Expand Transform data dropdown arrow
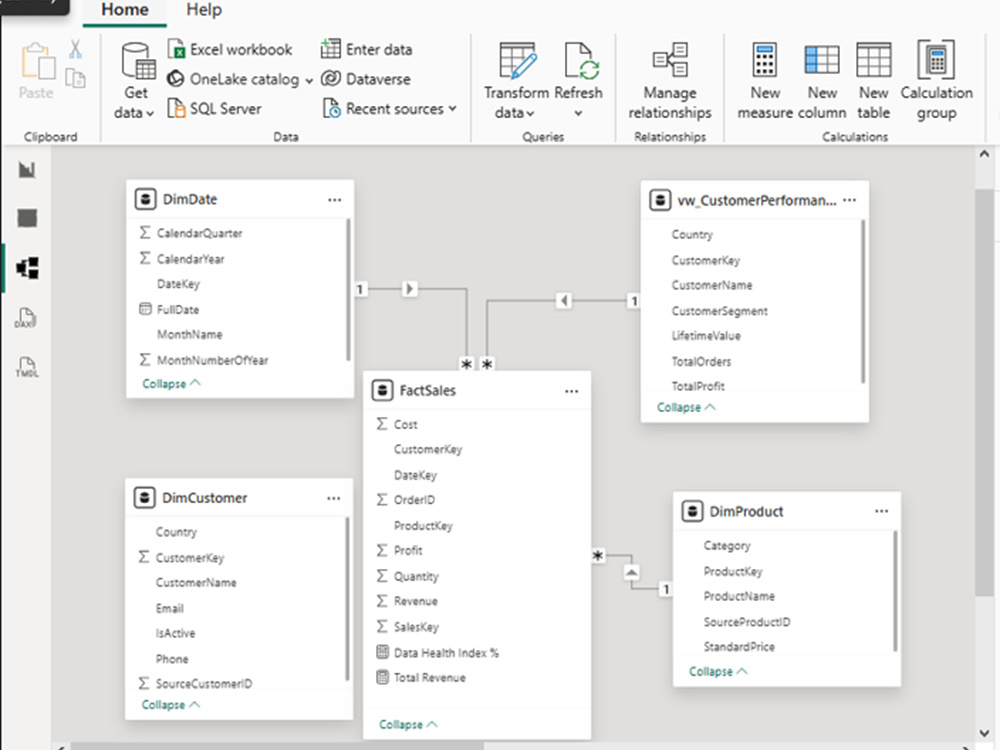1000x750 pixels. [x=530, y=114]
